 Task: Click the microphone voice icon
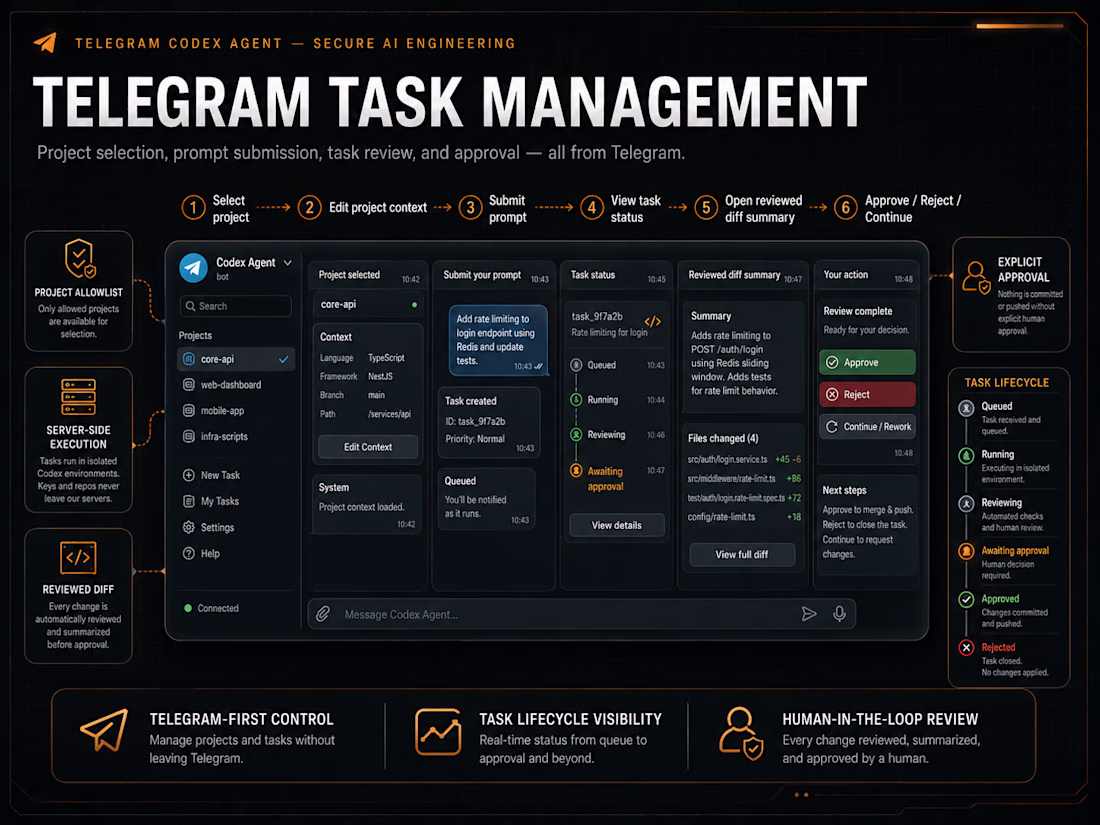pyautogui.click(x=839, y=614)
